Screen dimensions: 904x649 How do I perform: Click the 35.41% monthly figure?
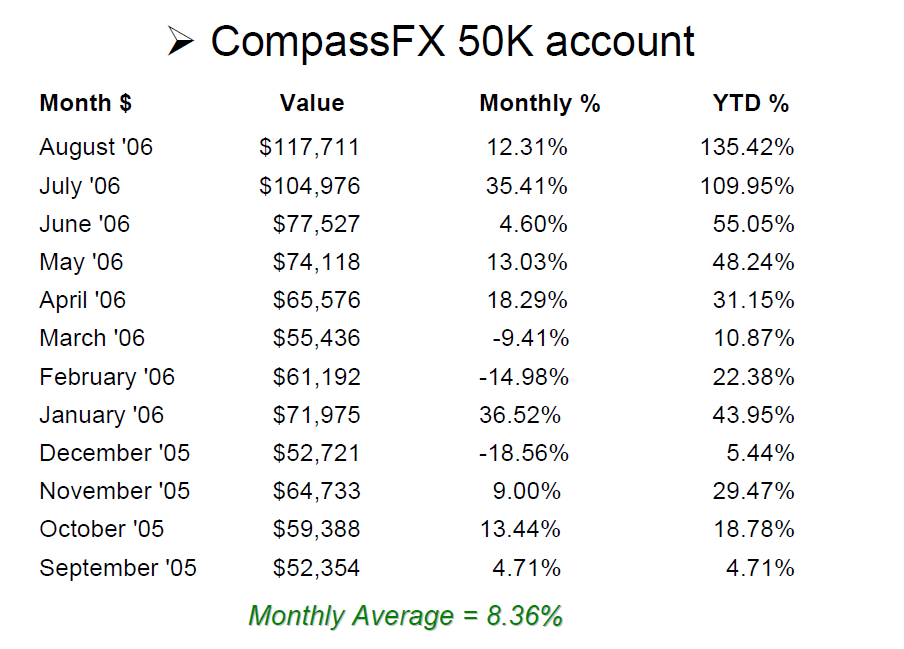click(x=527, y=186)
